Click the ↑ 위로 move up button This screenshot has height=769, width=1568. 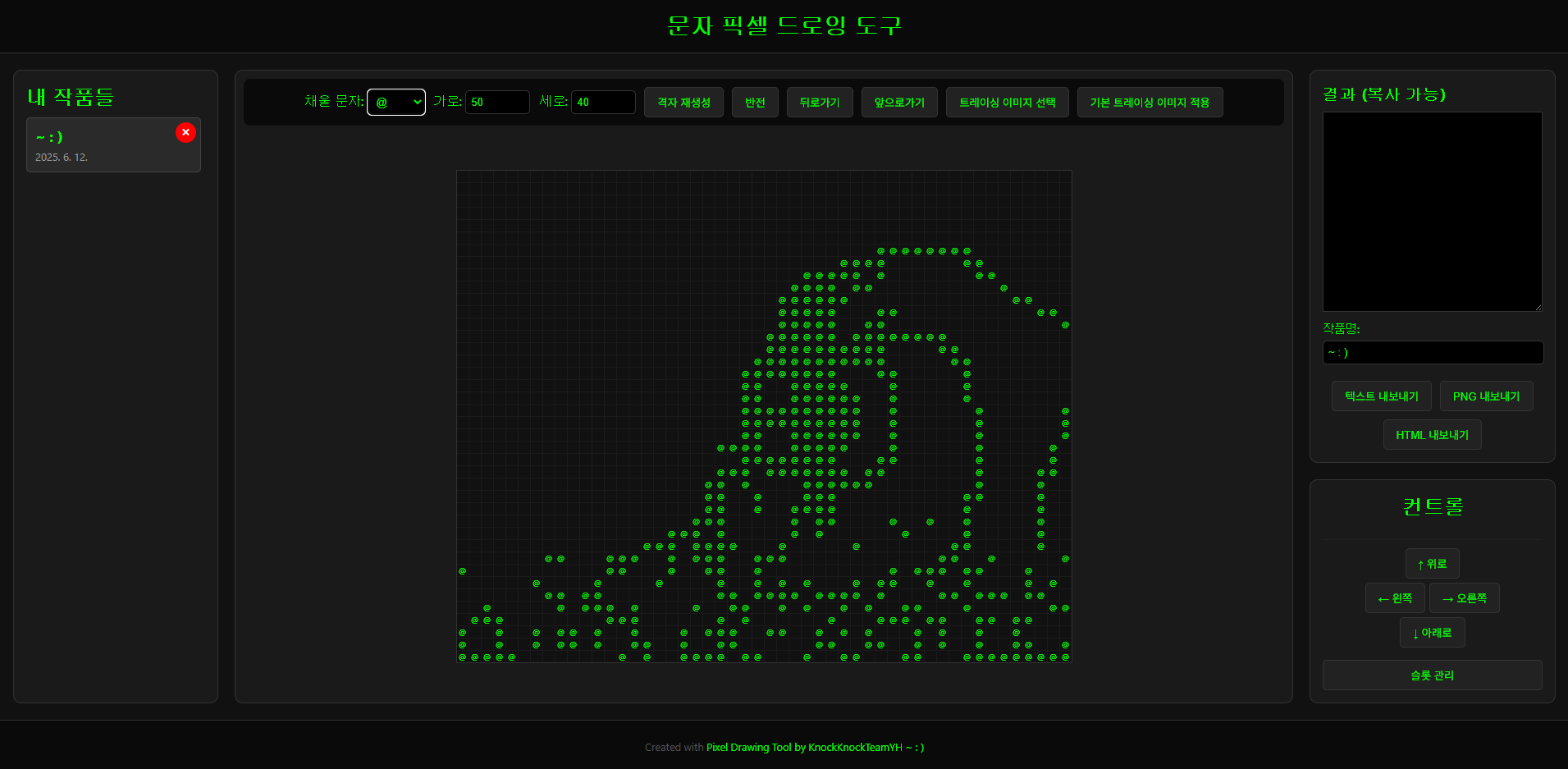click(1433, 564)
